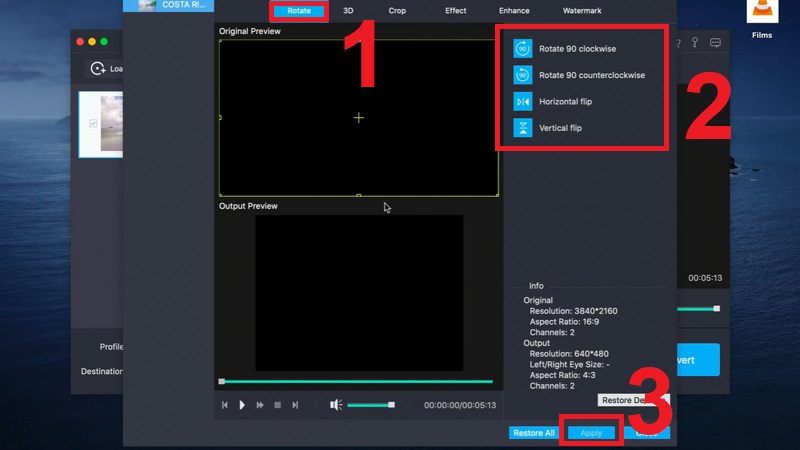Viewport: 800px width, 450px height.
Task: Click the Load file icon in main window
Action: (97, 68)
